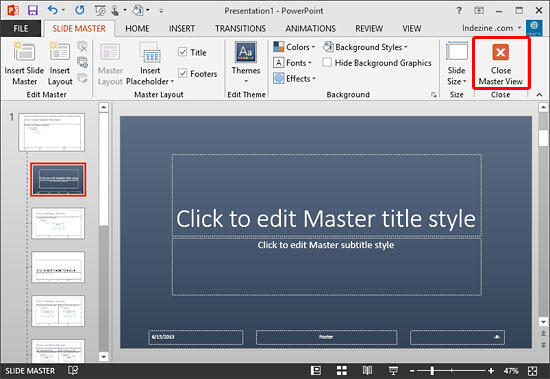Image resolution: width=550 pixels, height=379 pixels.
Task: Click the spell check icon in status bar
Action: pos(73,370)
